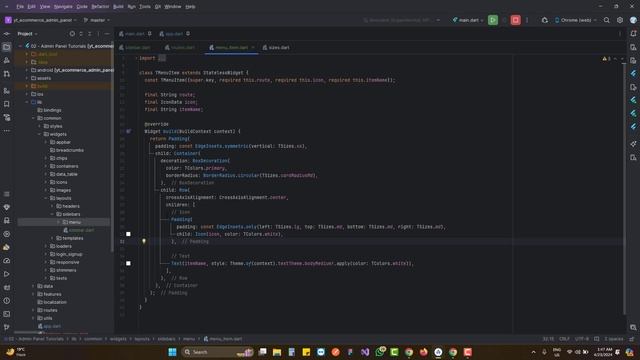This screenshot has height=360, width=640.
Task: Open project name yt_ecommerce_admin_panel dropdown
Action: tap(40, 20)
